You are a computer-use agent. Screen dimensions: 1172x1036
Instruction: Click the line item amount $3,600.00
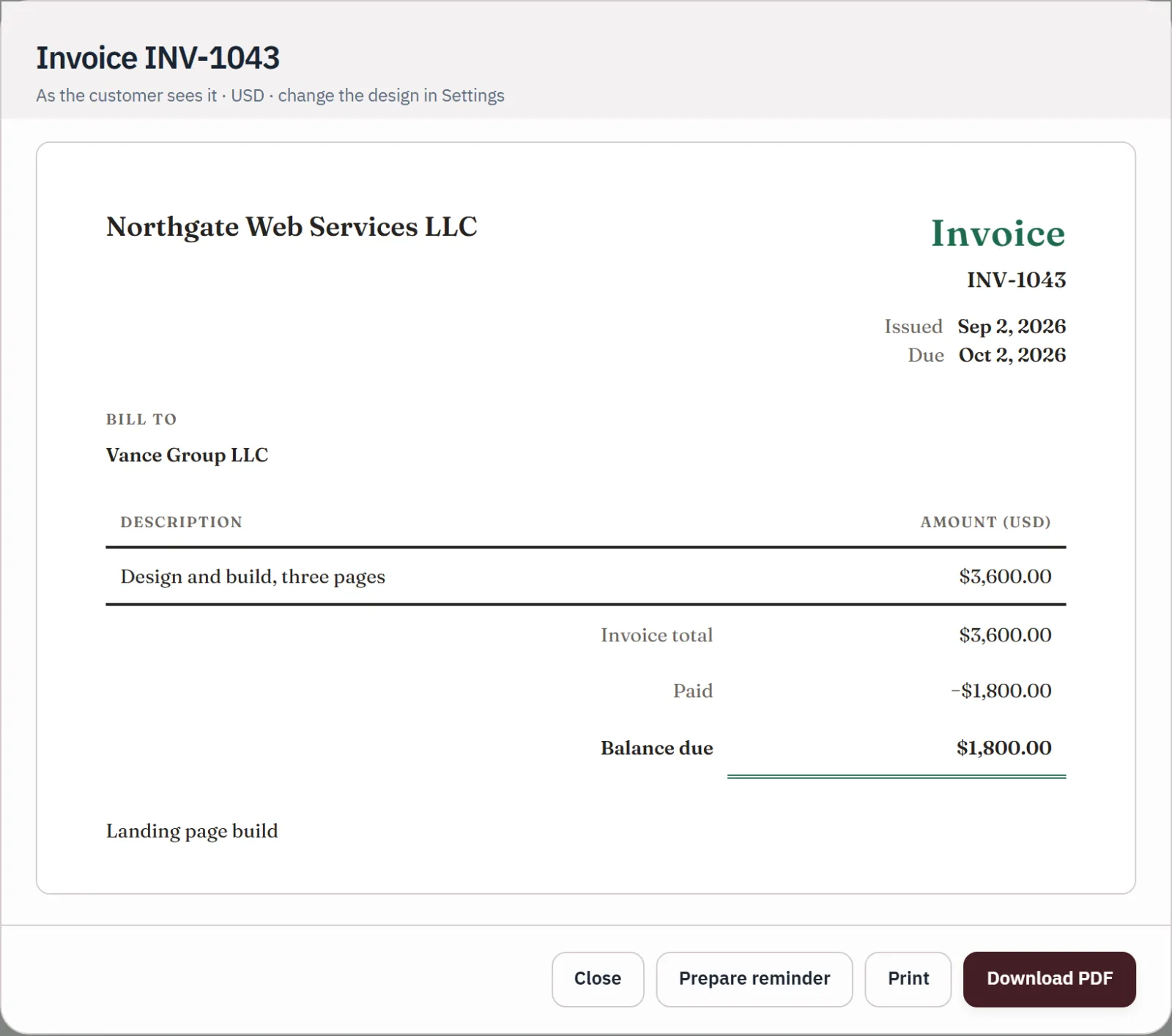tap(1005, 577)
